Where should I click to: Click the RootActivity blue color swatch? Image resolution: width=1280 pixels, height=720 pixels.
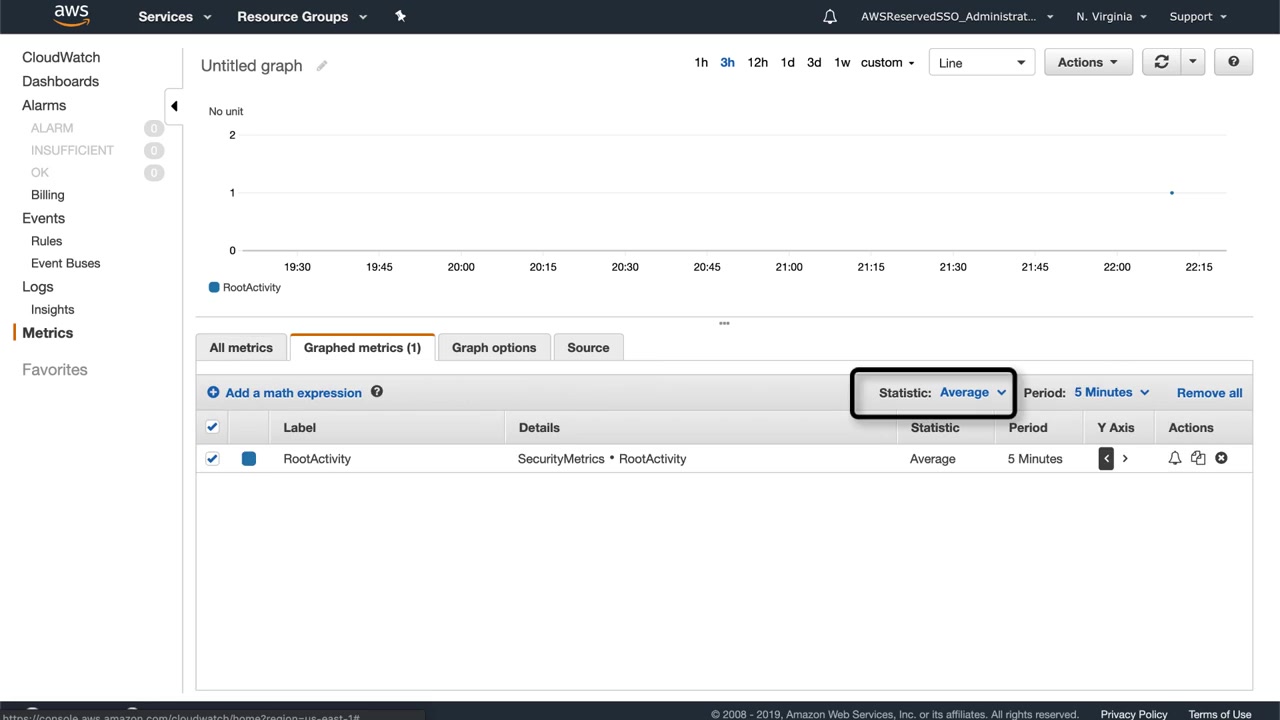click(249, 459)
